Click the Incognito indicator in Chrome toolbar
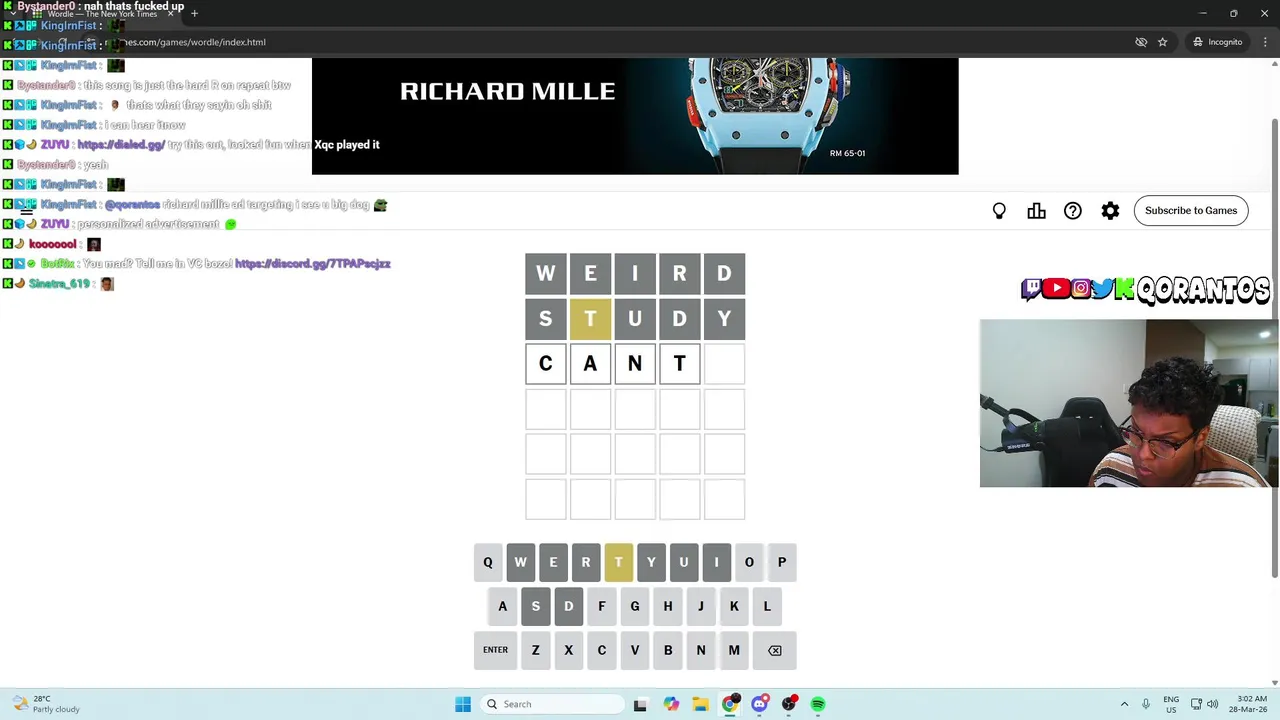 [x=1218, y=42]
